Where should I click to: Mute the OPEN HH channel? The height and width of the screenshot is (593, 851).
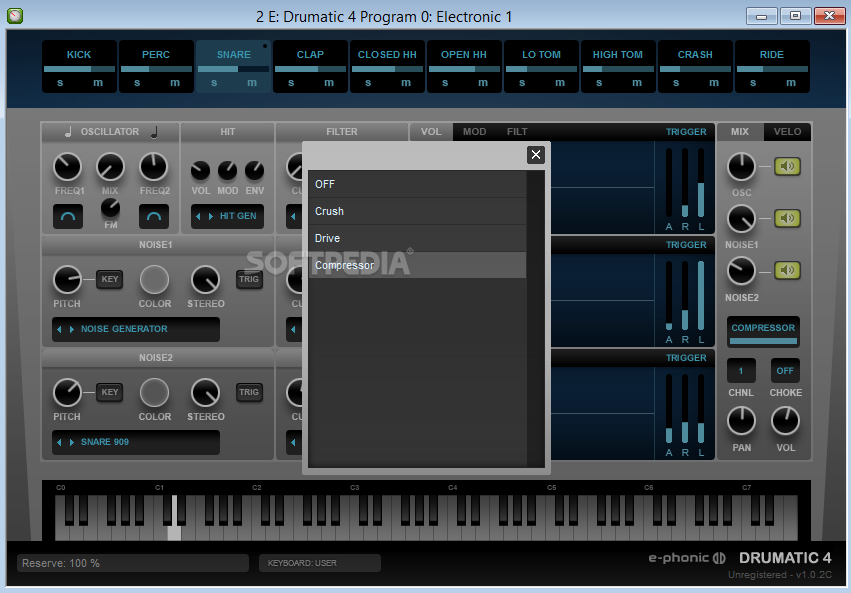[483, 82]
